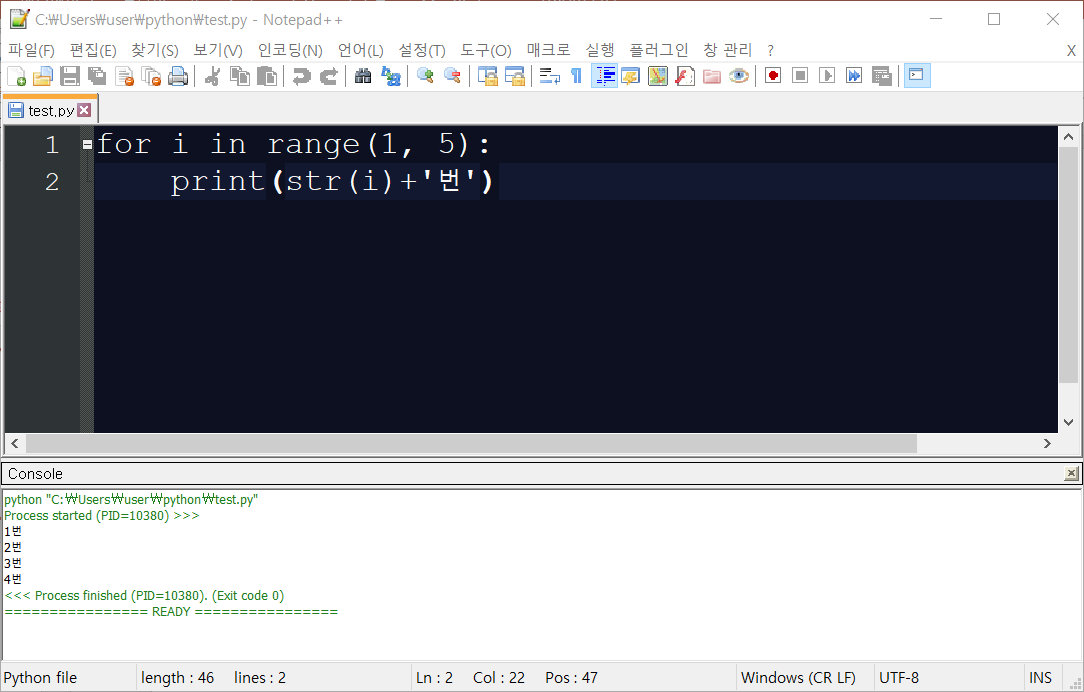Open the user defined language icon
Screen dimensions: 1084x692
[630, 76]
